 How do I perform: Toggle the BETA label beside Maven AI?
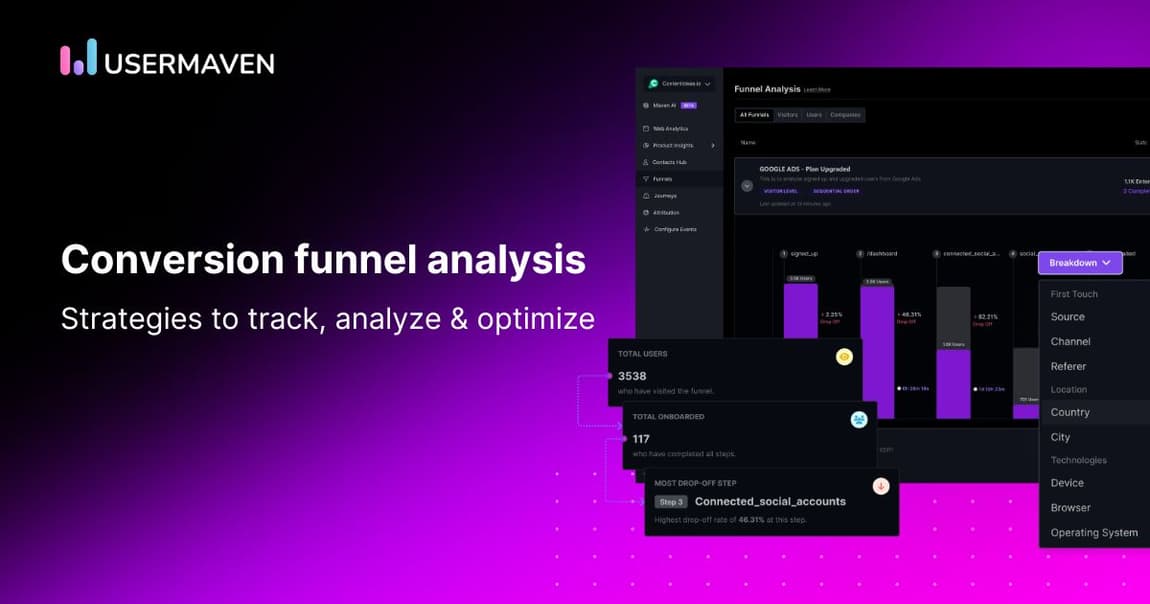pos(690,103)
